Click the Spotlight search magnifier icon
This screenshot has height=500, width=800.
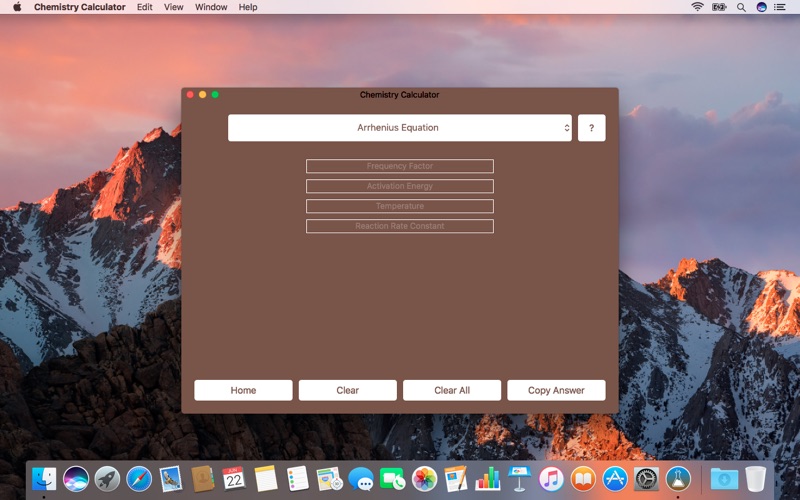click(741, 7)
